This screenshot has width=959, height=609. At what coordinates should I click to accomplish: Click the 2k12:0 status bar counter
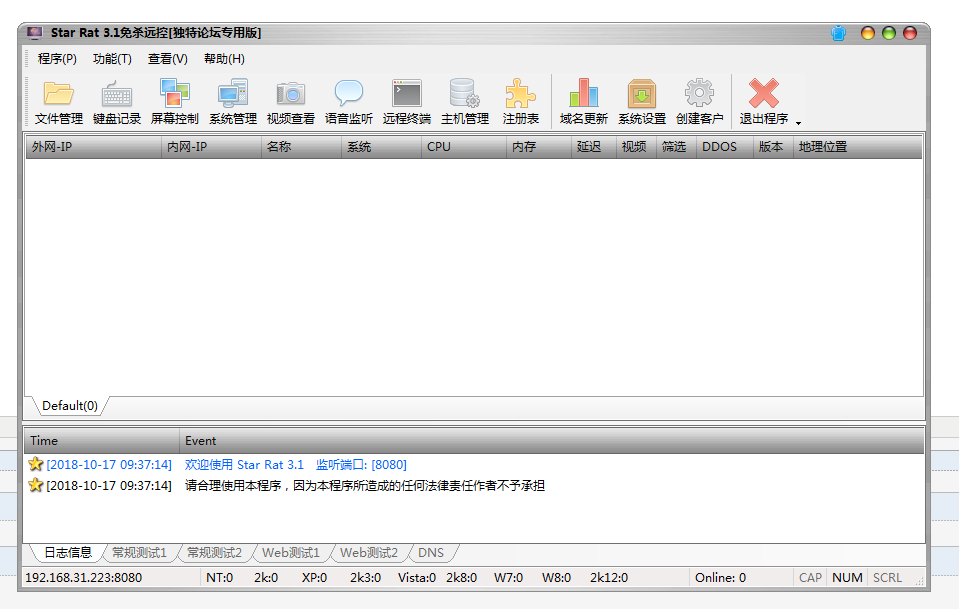609,578
